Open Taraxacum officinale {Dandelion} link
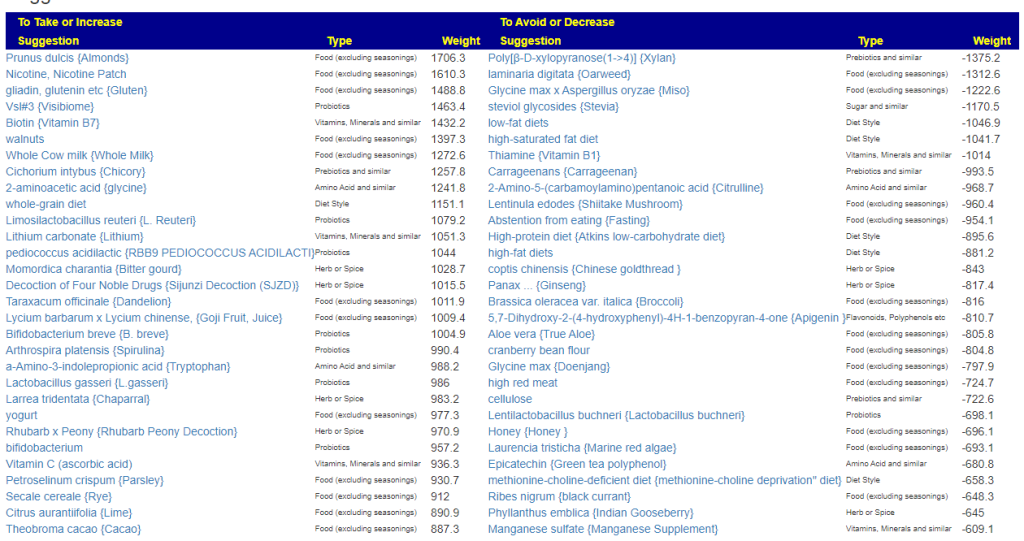Screen dimensions: 1024x541 [x=88, y=302]
